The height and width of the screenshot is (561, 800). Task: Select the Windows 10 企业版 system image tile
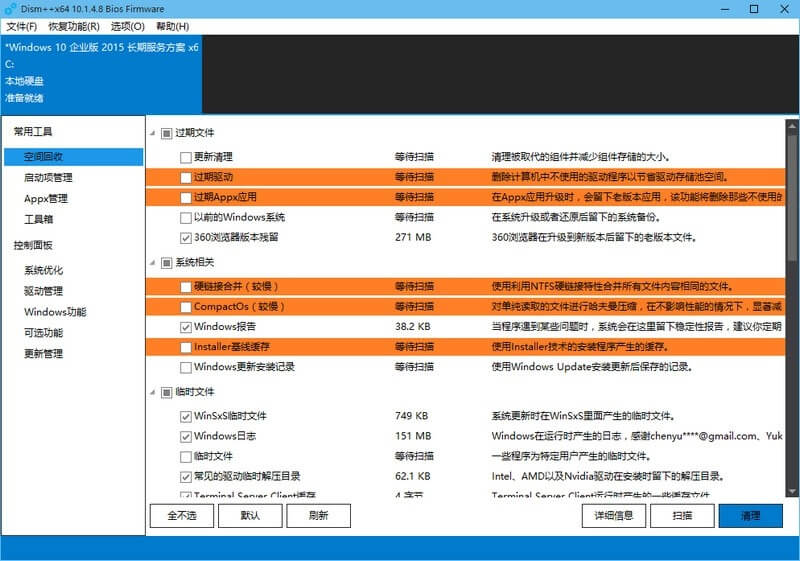(x=100, y=72)
